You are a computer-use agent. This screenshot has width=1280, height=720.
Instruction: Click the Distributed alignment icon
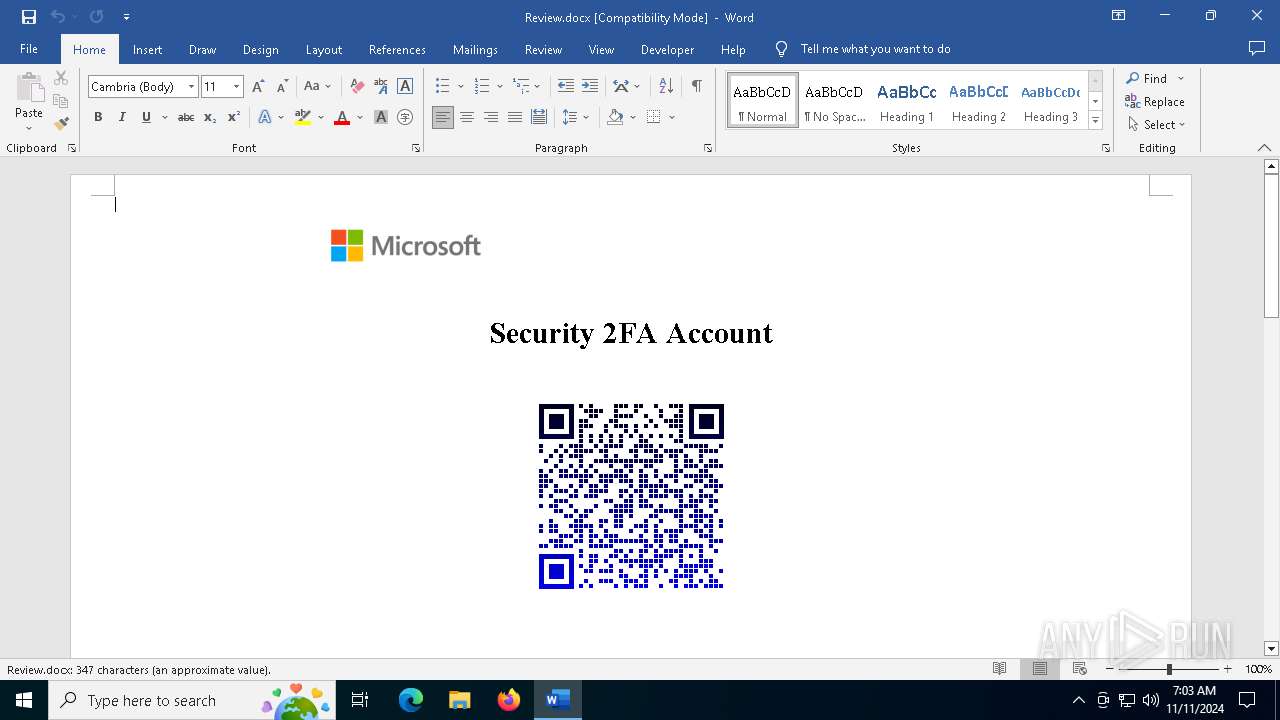539,117
